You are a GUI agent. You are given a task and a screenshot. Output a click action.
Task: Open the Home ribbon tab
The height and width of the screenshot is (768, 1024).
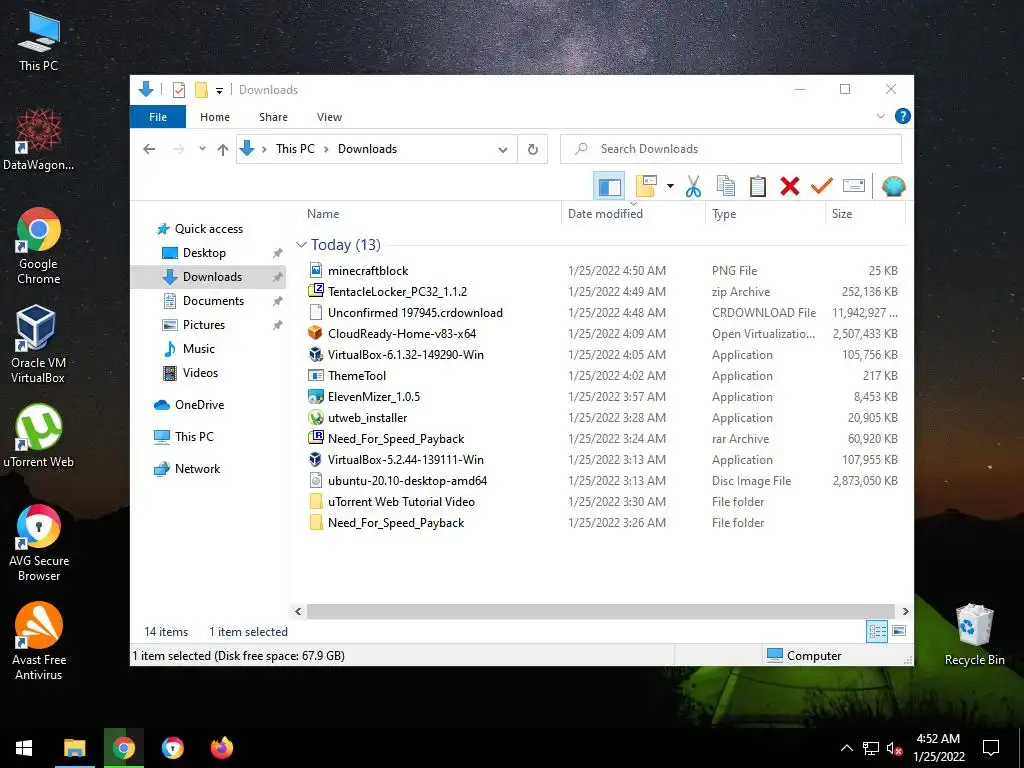(x=215, y=117)
